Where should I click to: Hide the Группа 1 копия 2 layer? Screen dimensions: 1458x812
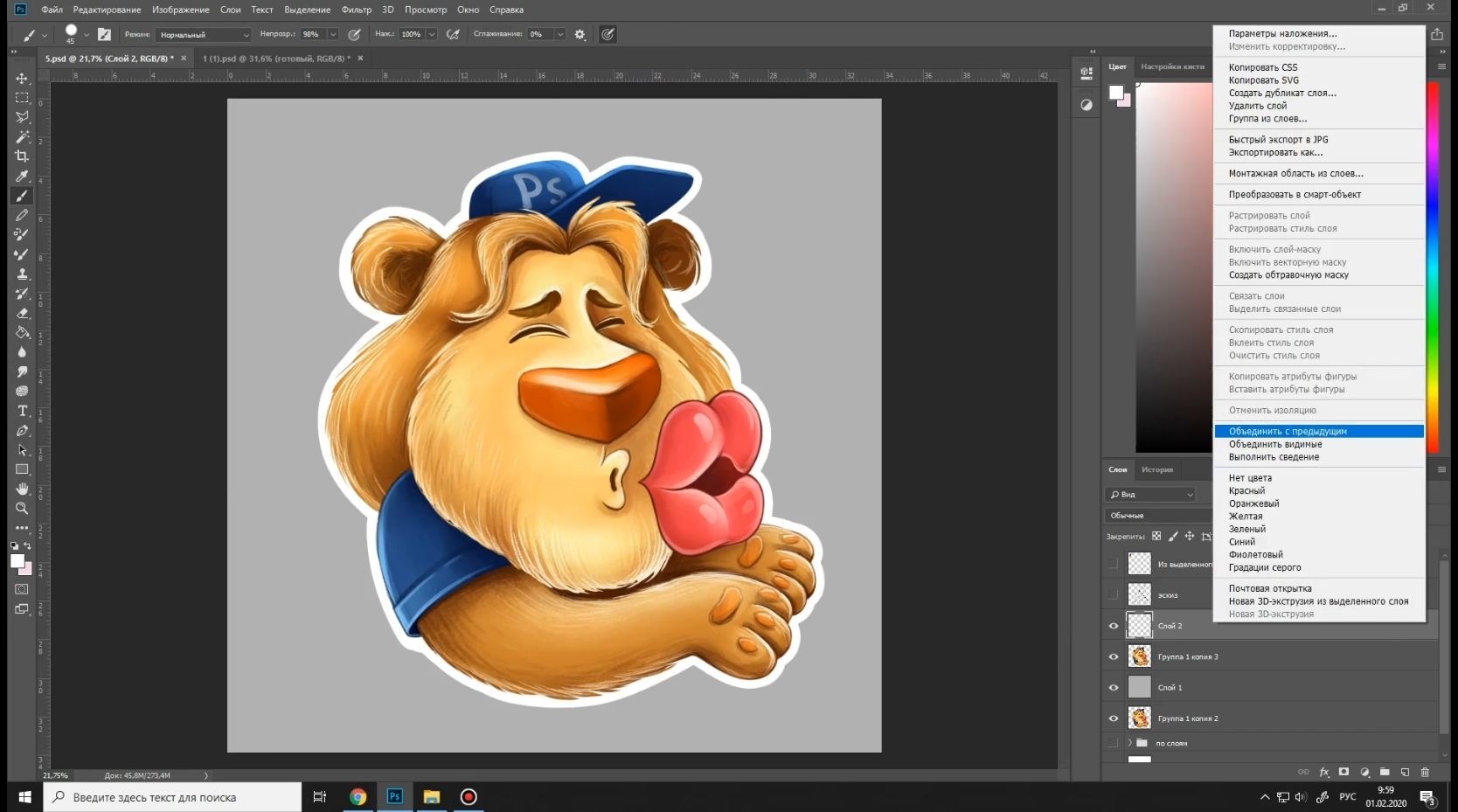[1114, 718]
